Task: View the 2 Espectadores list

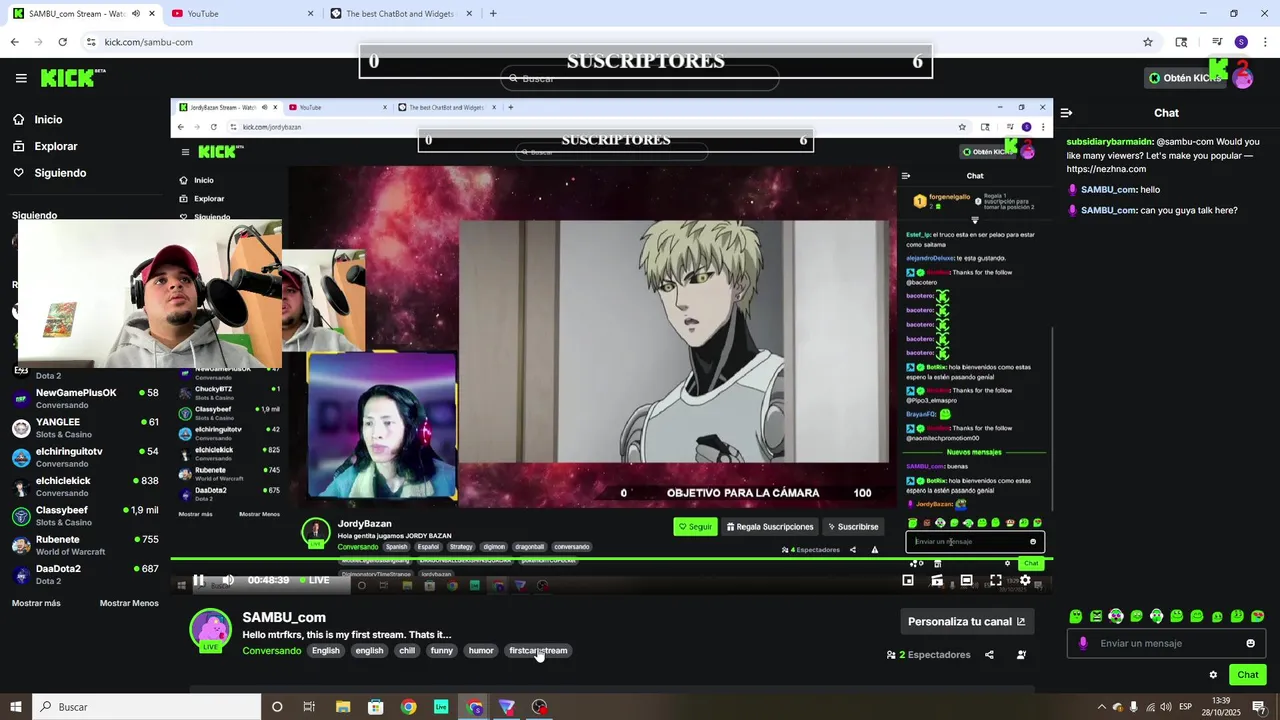Action: (x=928, y=655)
